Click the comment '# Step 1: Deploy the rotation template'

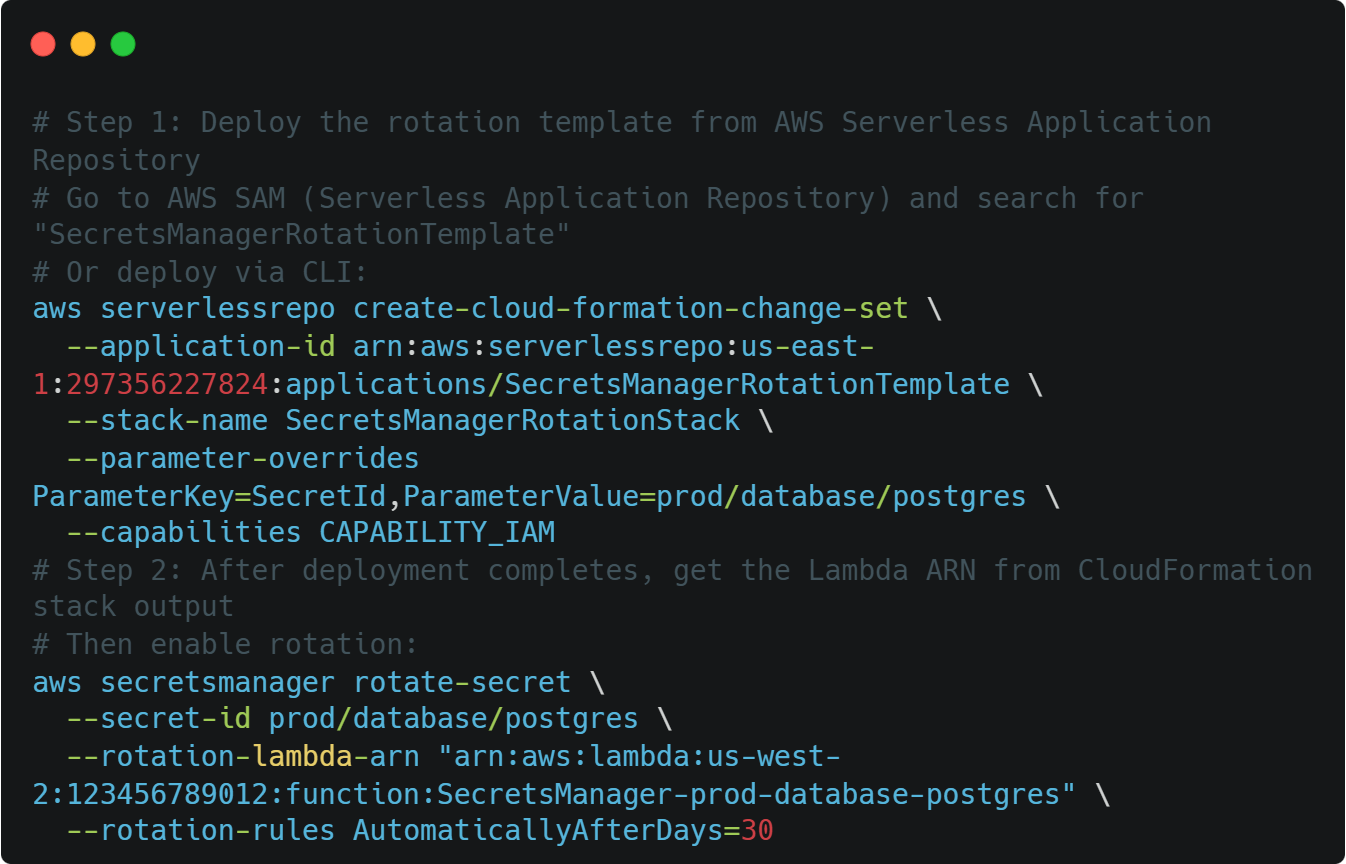[351, 123]
